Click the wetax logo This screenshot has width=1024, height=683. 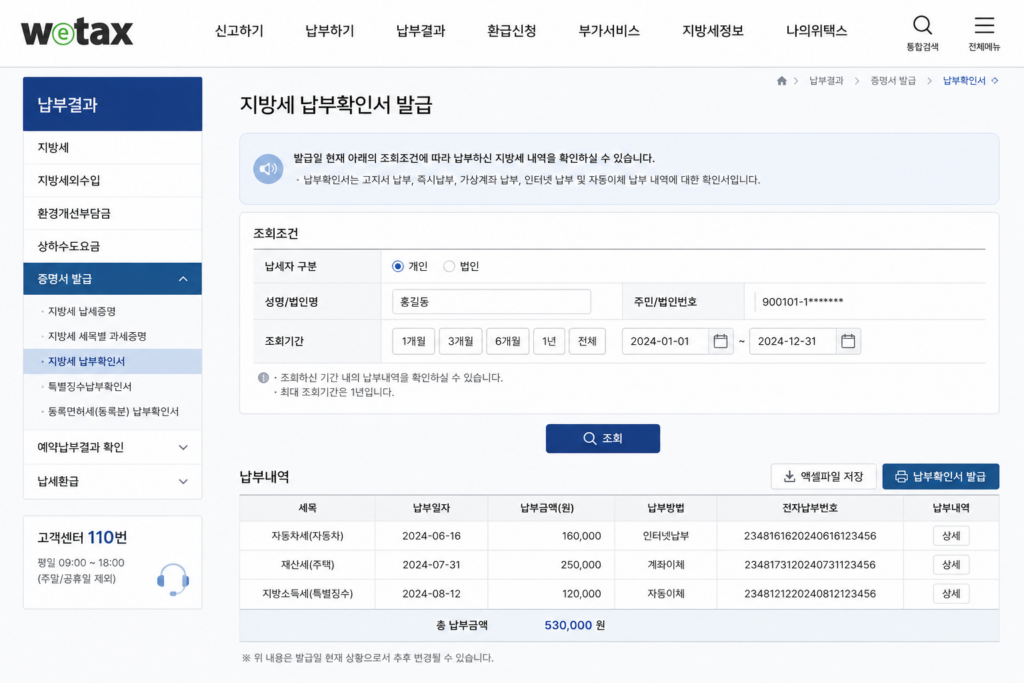click(x=77, y=32)
